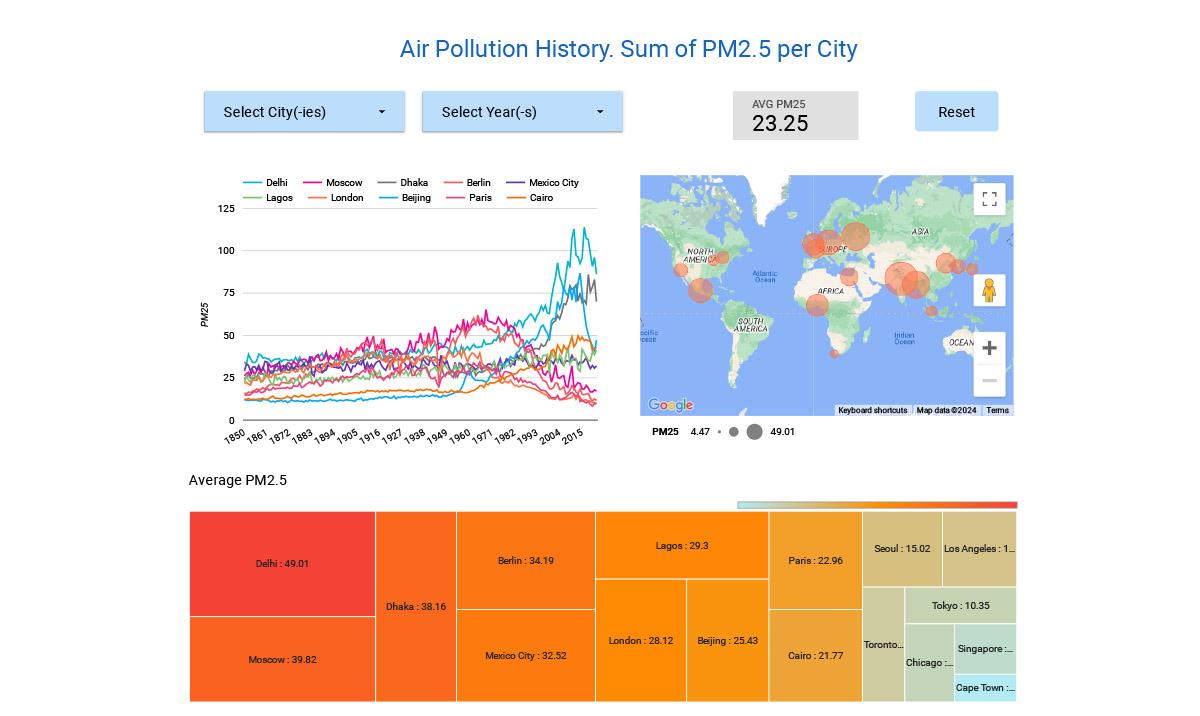Select the Singapore treemap tile
The height and width of the screenshot is (716, 1200).
click(985, 649)
